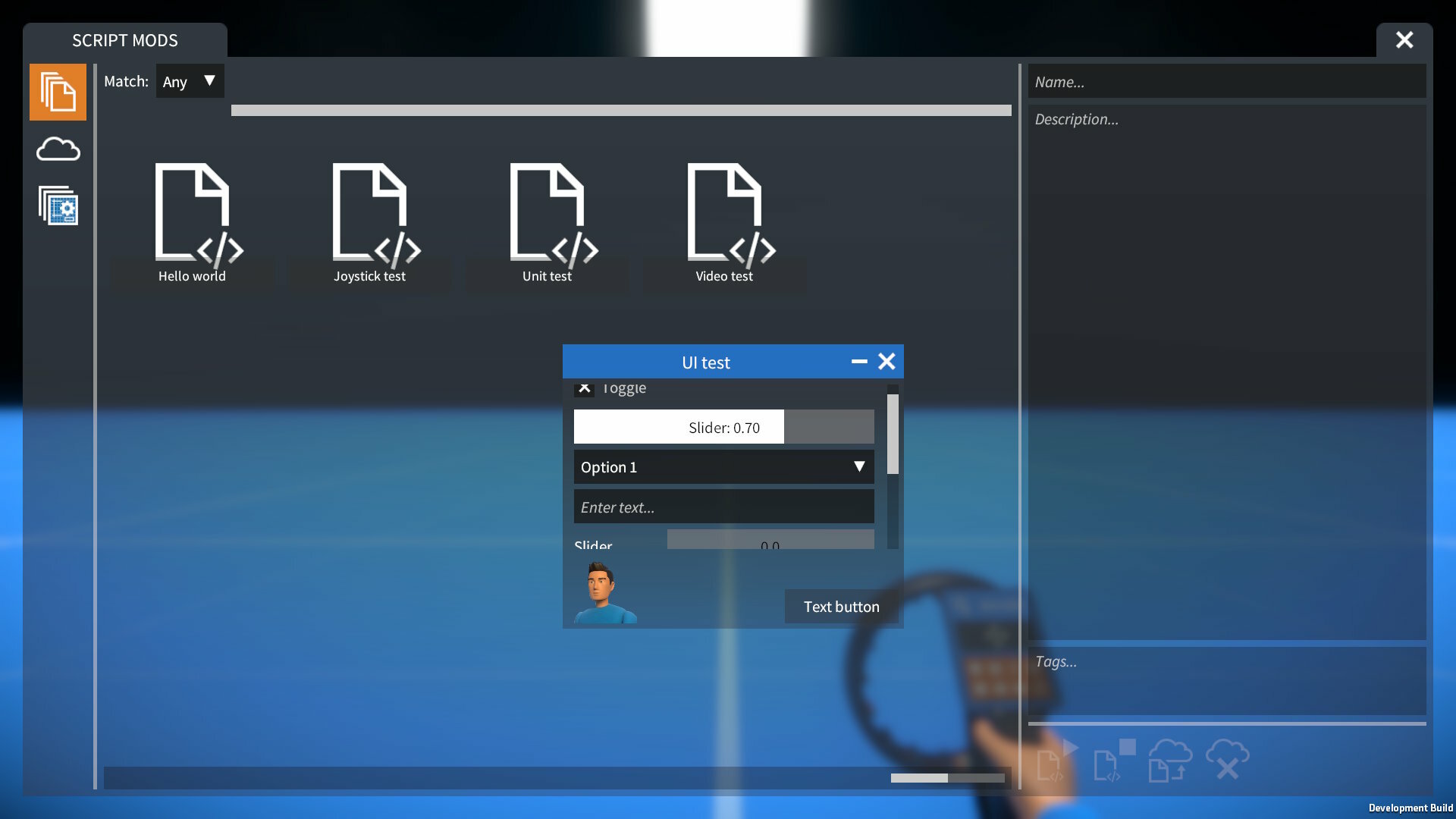The height and width of the screenshot is (819, 1456).
Task: Select the Video test script
Action: coord(725,224)
